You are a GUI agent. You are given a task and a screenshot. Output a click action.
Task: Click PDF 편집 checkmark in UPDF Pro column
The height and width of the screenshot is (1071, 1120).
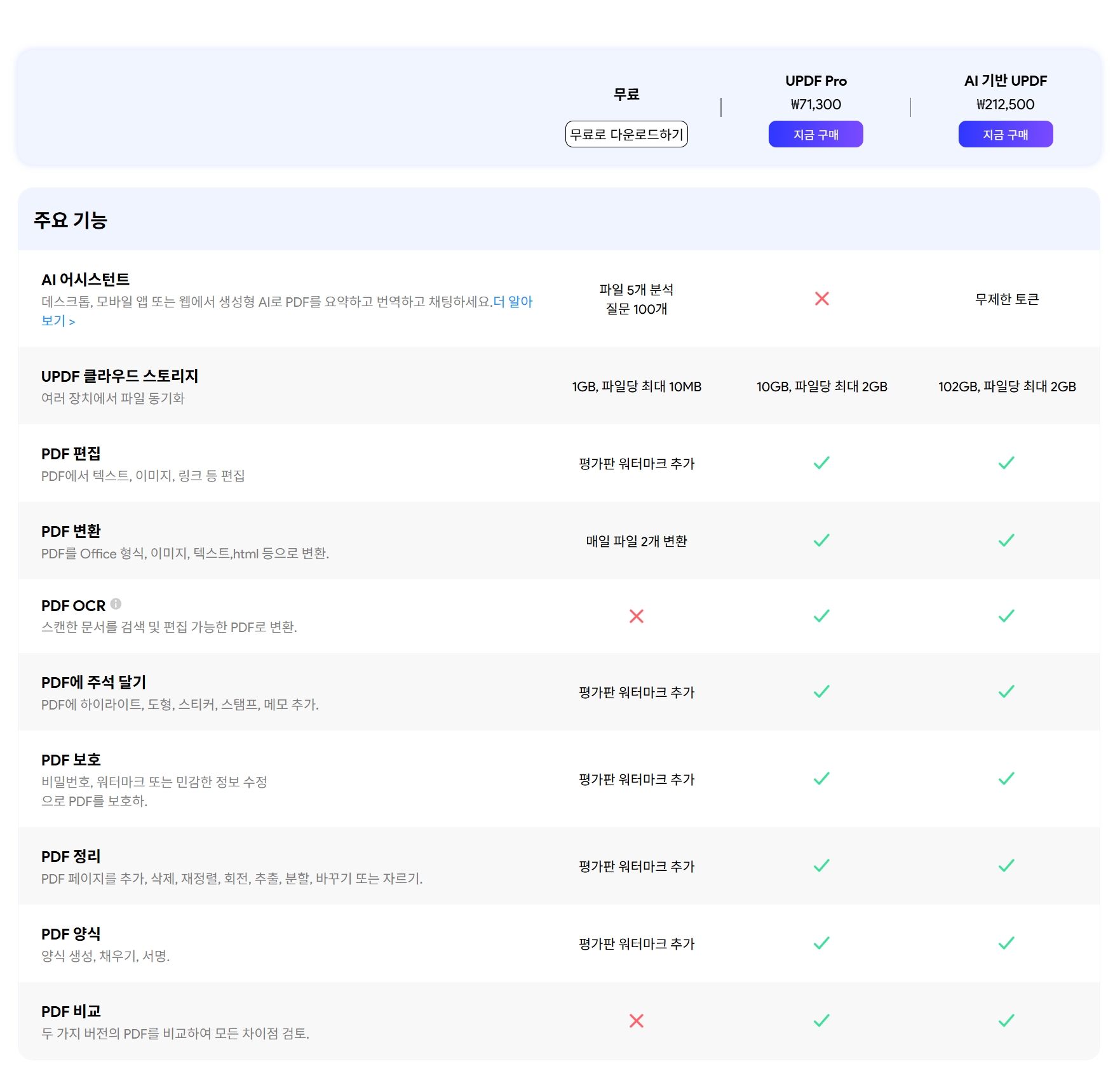(x=822, y=463)
